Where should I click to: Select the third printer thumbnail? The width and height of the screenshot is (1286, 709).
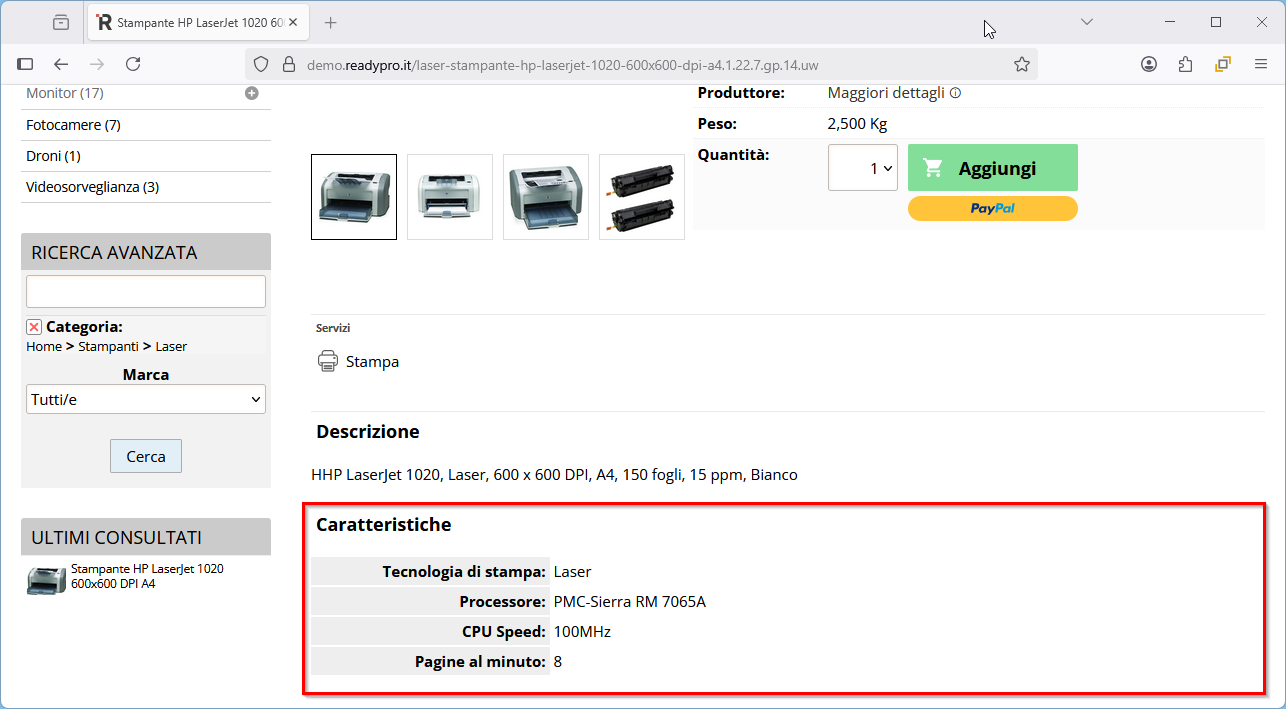(x=546, y=197)
